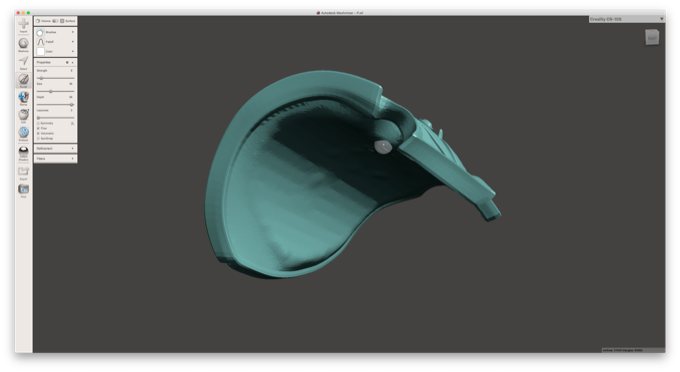
Task: Open the Stamp tool
Action: (23, 97)
